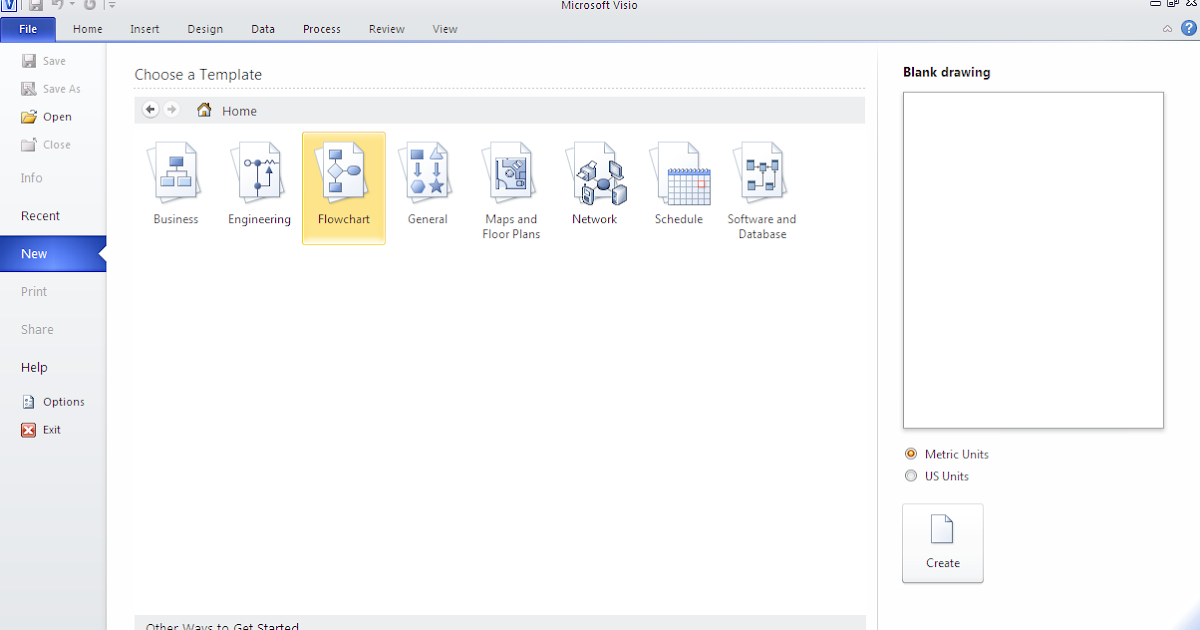
Task: Click the Blank drawing preview thumbnail
Action: pyautogui.click(x=1033, y=260)
